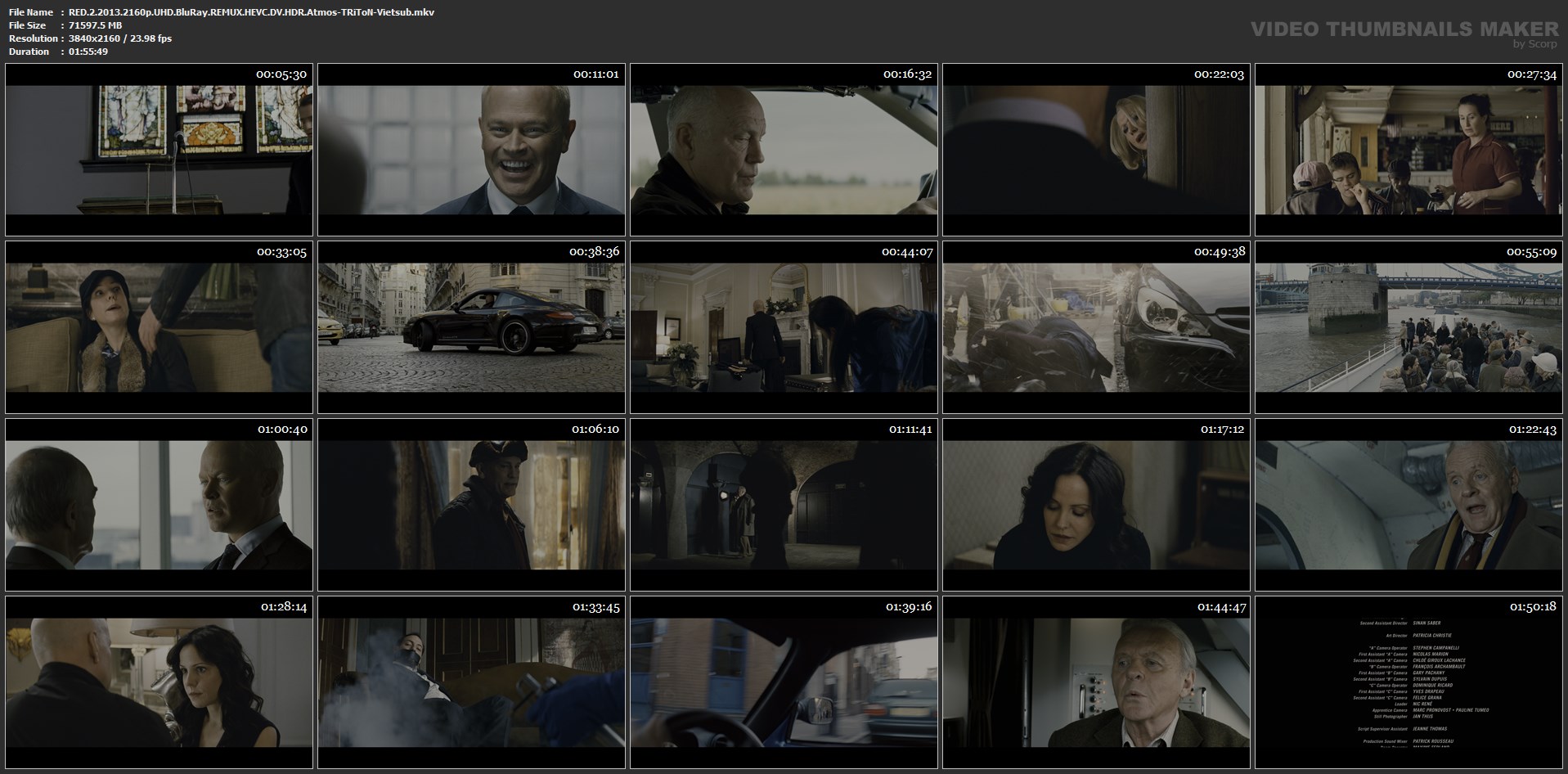
Task: Open the diner scene thumbnail at 00:27:34
Action: (1409, 150)
